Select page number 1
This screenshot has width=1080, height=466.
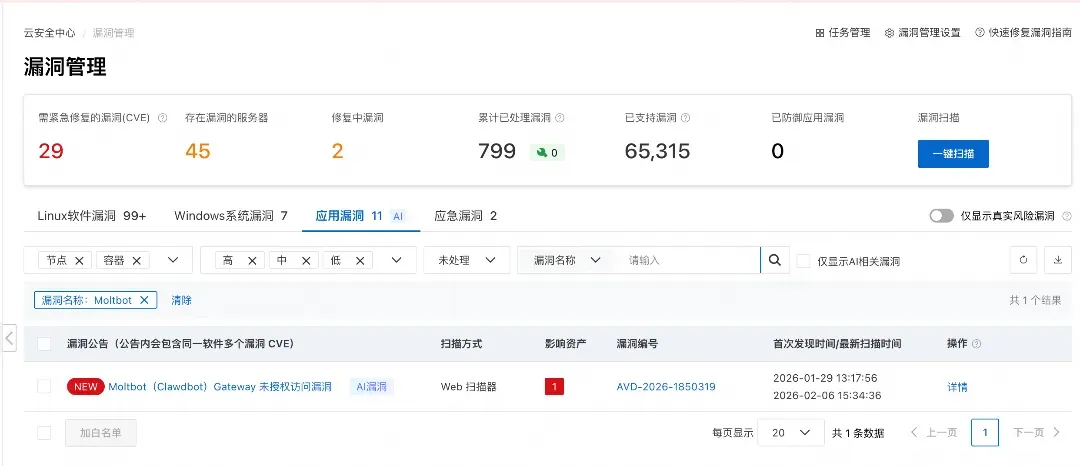pos(985,433)
